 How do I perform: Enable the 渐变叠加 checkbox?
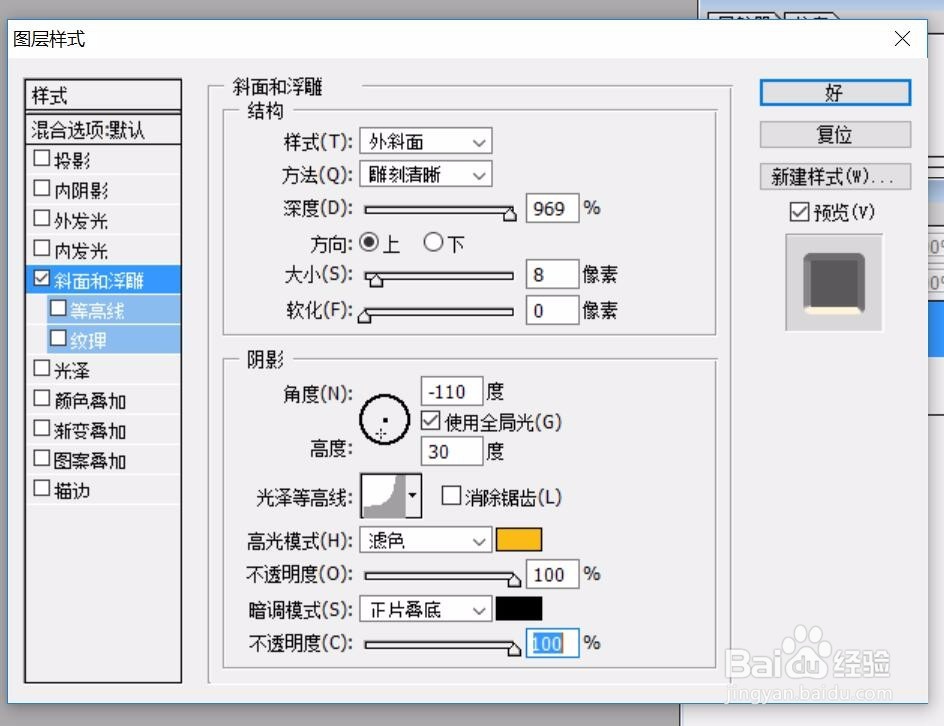tap(42, 429)
